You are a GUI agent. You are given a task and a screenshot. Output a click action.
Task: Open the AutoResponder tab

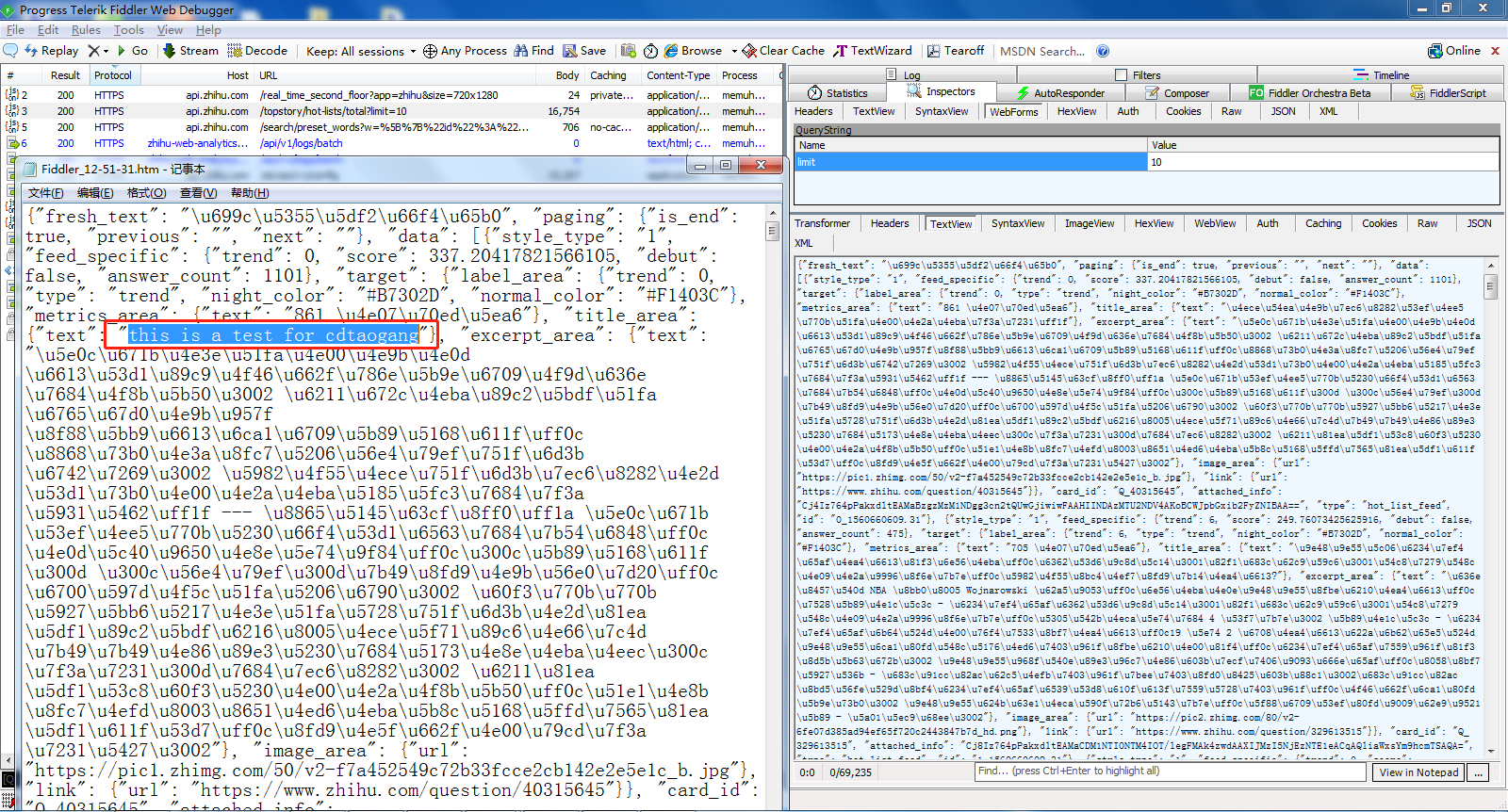tap(1060, 93)
